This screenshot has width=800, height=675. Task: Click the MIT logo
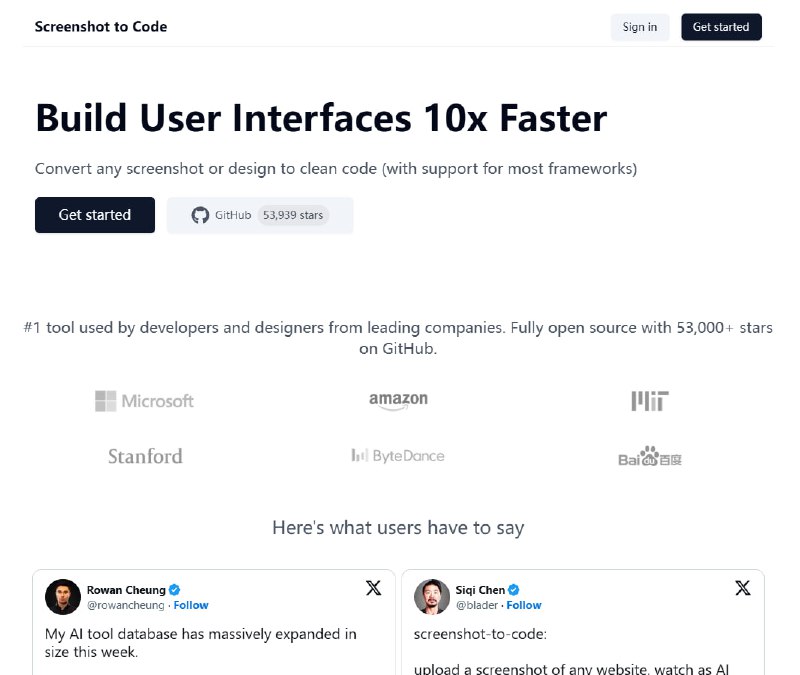650,401
